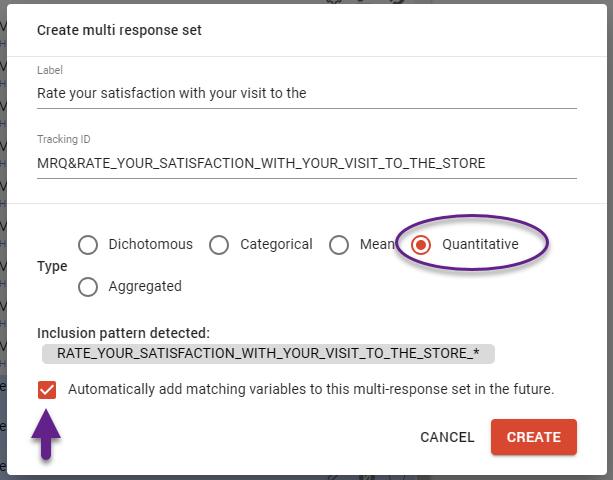Screen dimensions: 613x480
Task: Uncheck the automatically add matching variables checkbox
Action: click(x=47, y=390)
